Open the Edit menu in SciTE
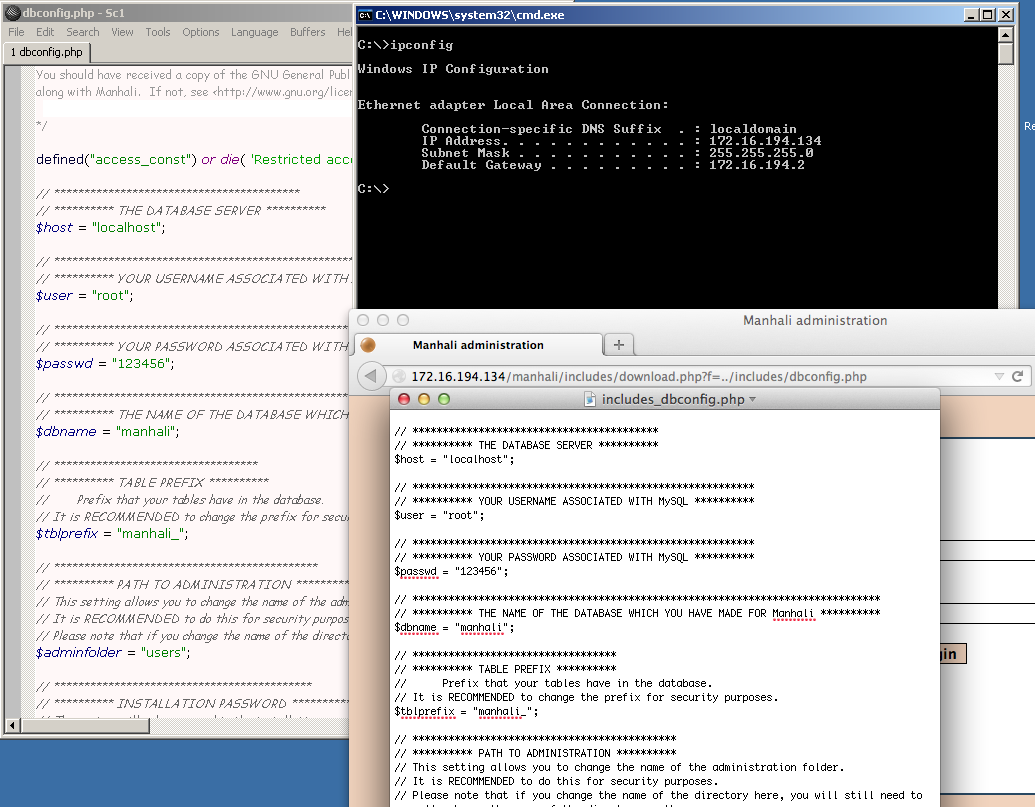 [x=45, y=32]
